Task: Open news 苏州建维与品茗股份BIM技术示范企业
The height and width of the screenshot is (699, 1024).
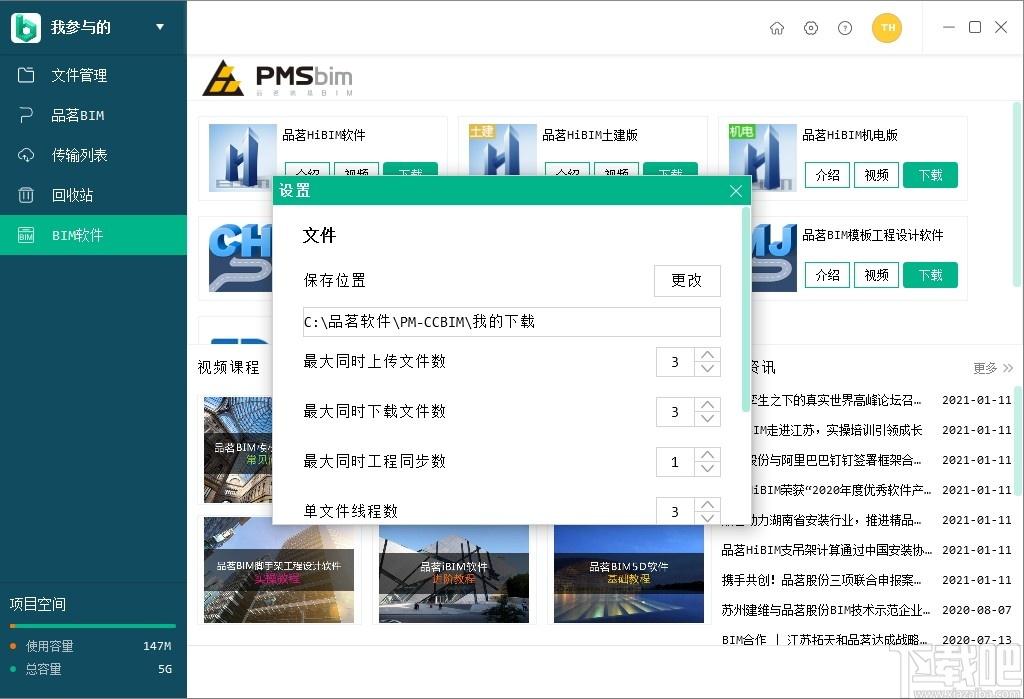Action: (x=826, y=610)
